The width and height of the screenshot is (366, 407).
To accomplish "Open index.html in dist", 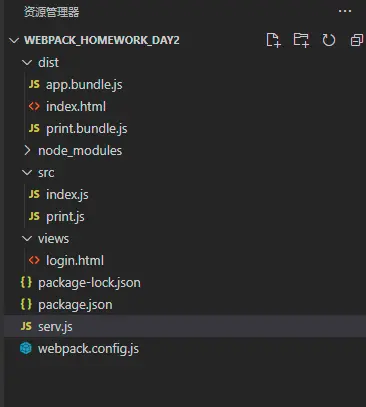I will pos(76,107).
